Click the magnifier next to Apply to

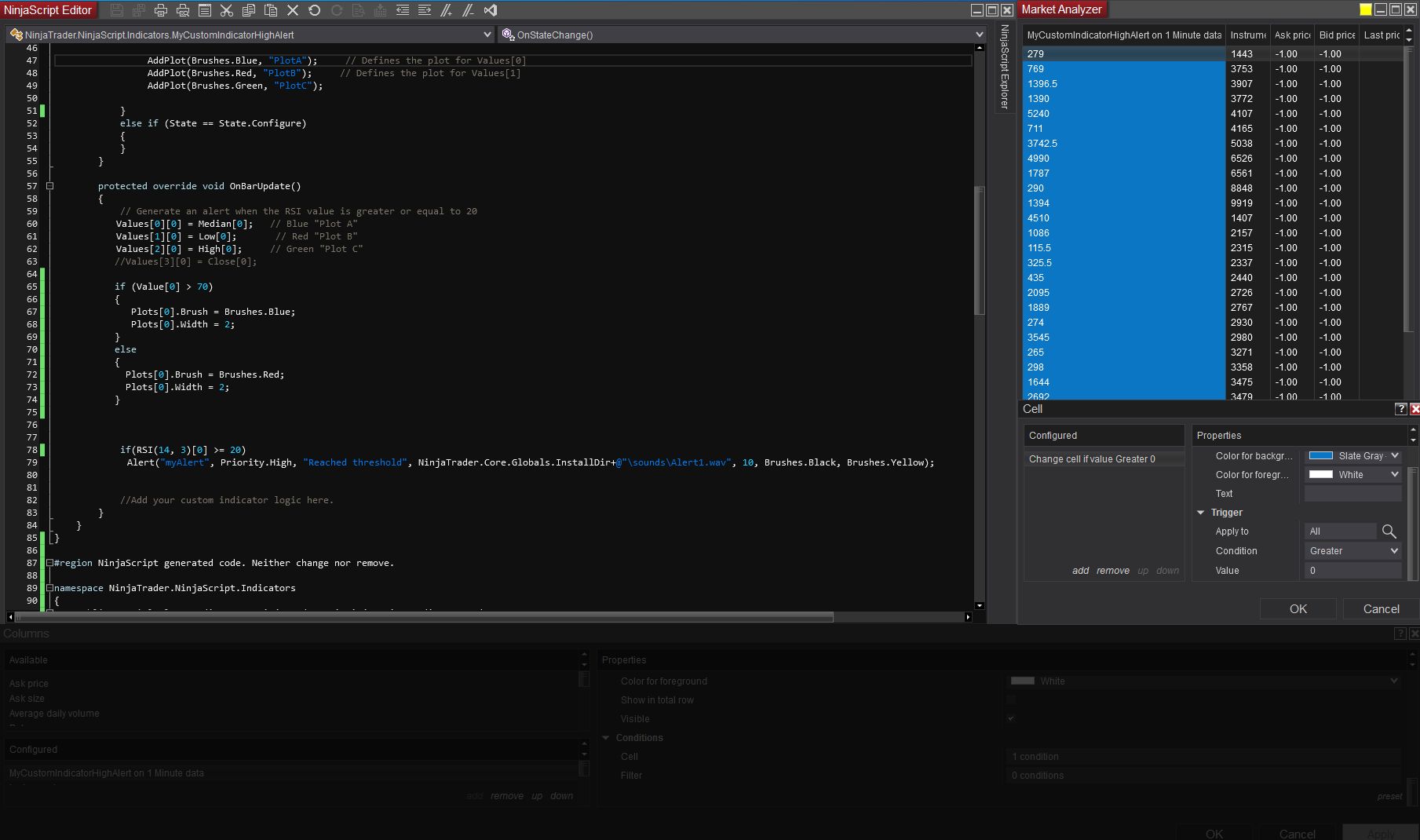pos(1389,531)
